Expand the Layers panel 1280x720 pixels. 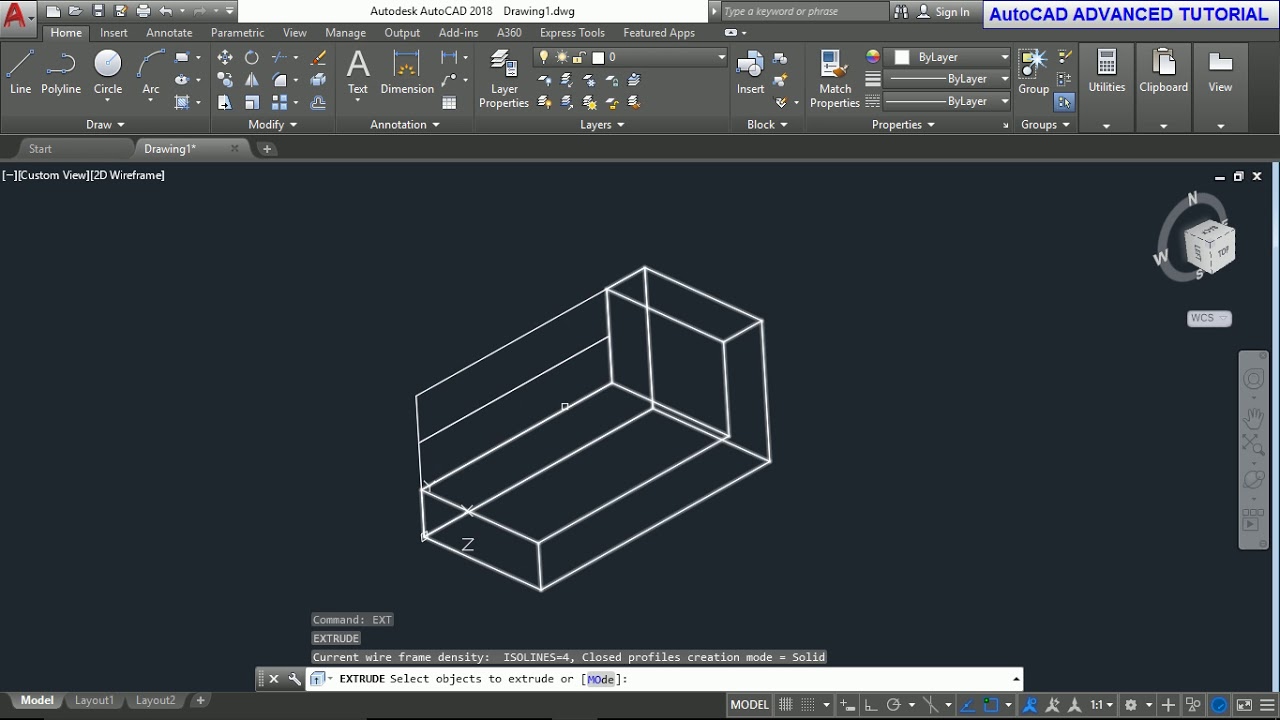click(x=602, y=125)
